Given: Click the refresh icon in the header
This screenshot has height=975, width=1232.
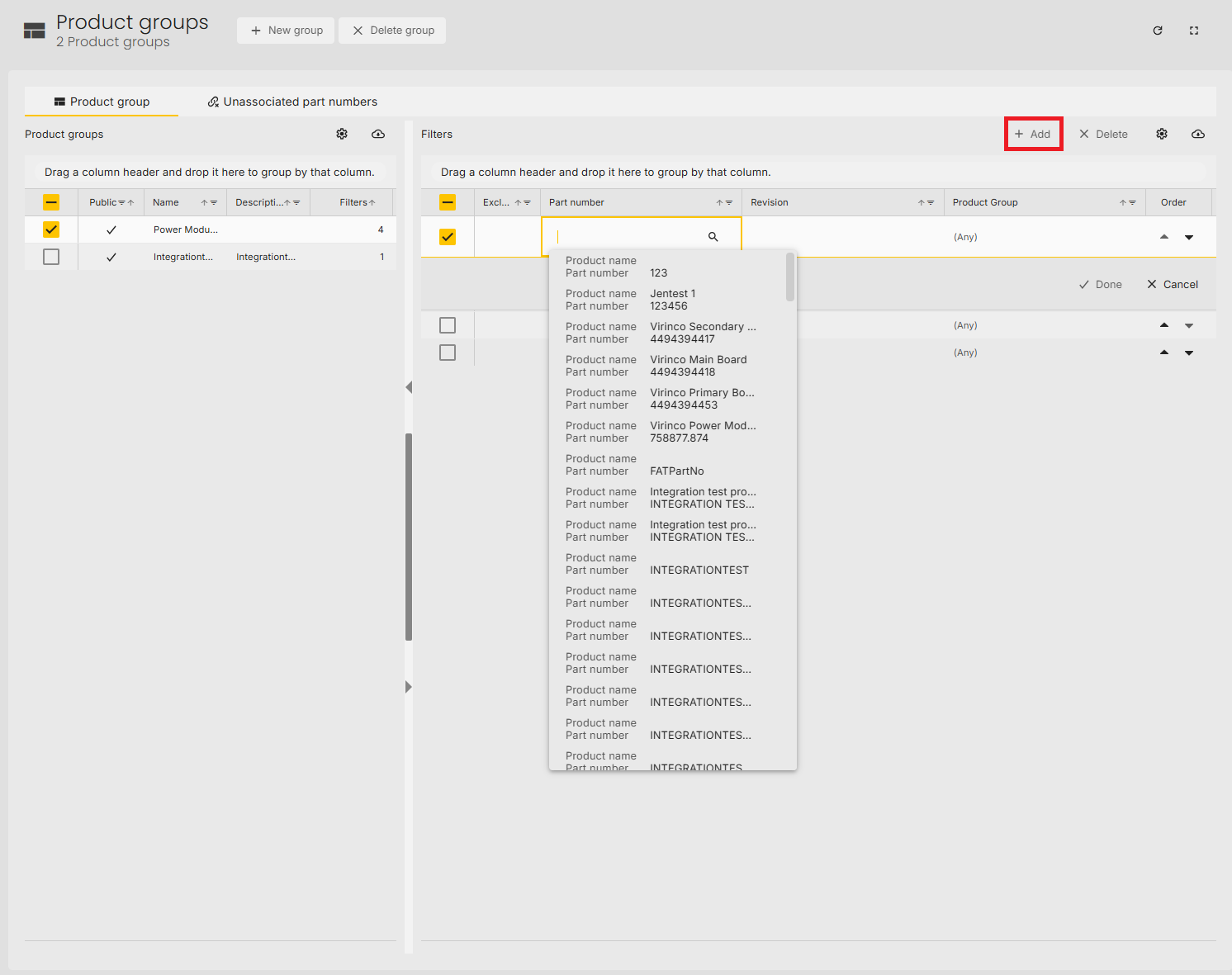Looking at the screenshot, I should point(1158,31).
